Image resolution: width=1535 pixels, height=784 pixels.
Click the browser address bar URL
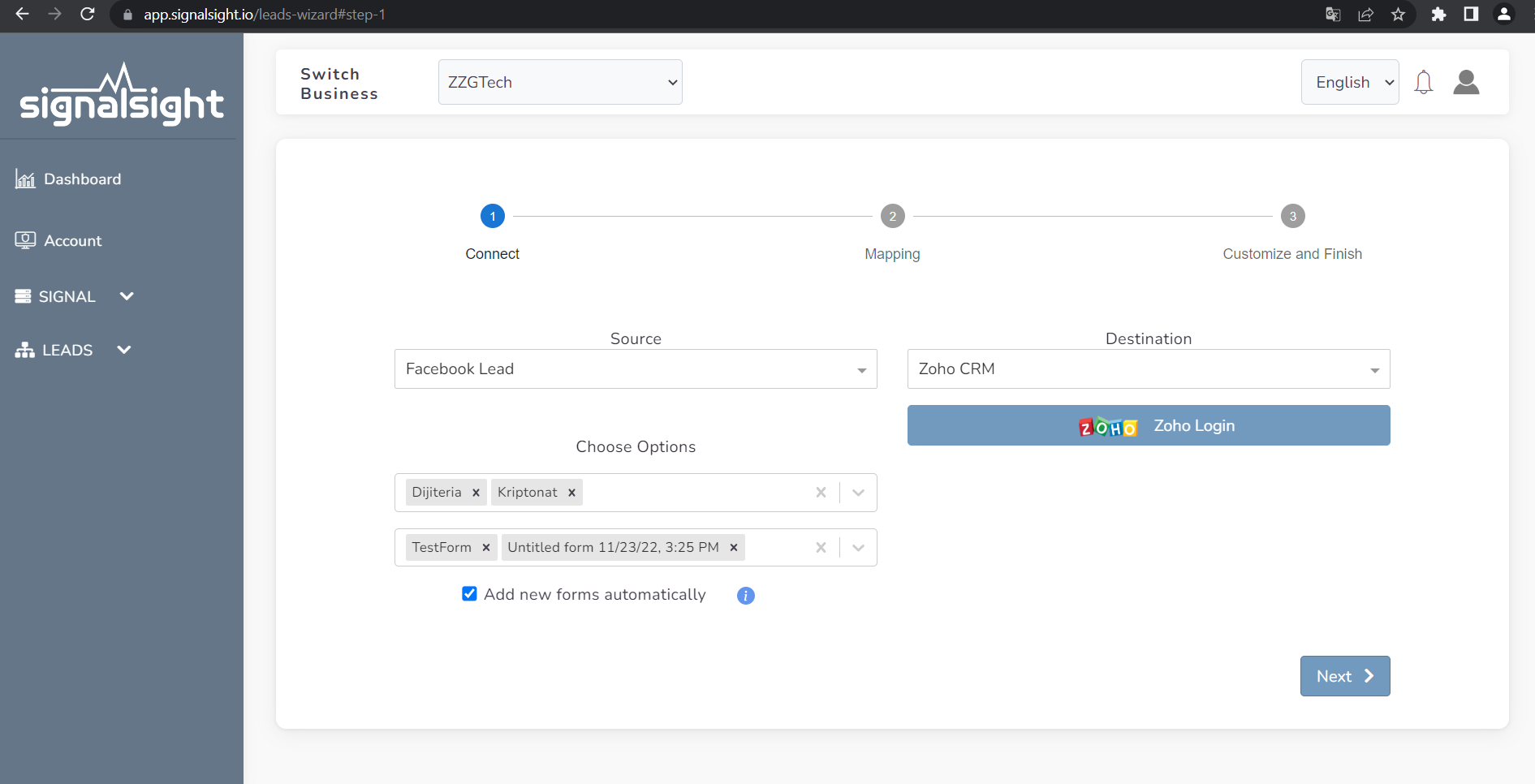(x=265, y=15)
